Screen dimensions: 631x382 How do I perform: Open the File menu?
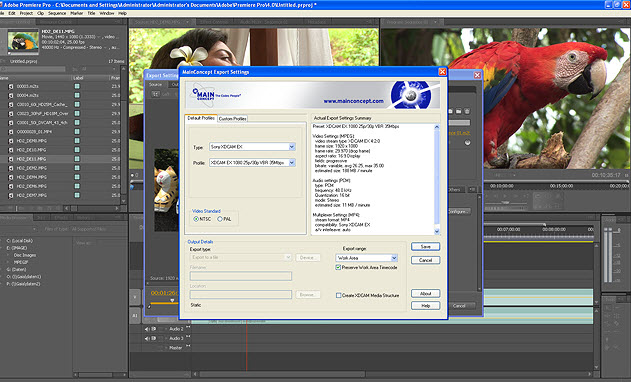click(x=2, y=13)
